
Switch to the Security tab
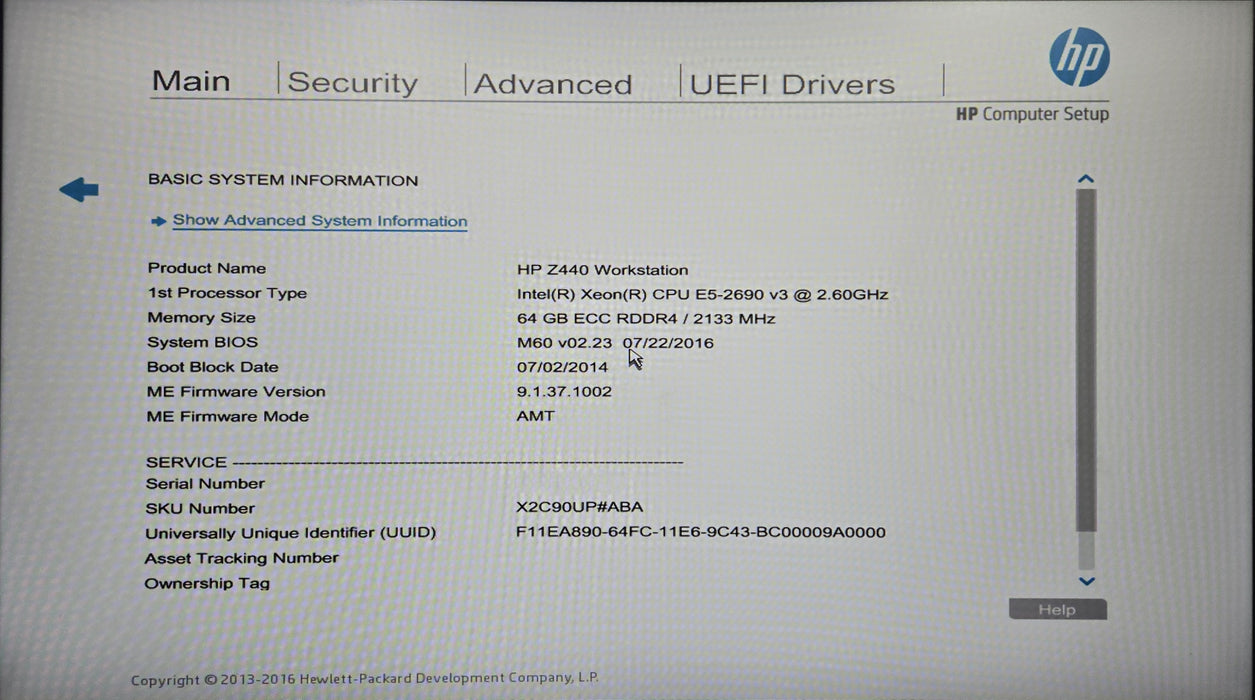click(x=353, y=83)
